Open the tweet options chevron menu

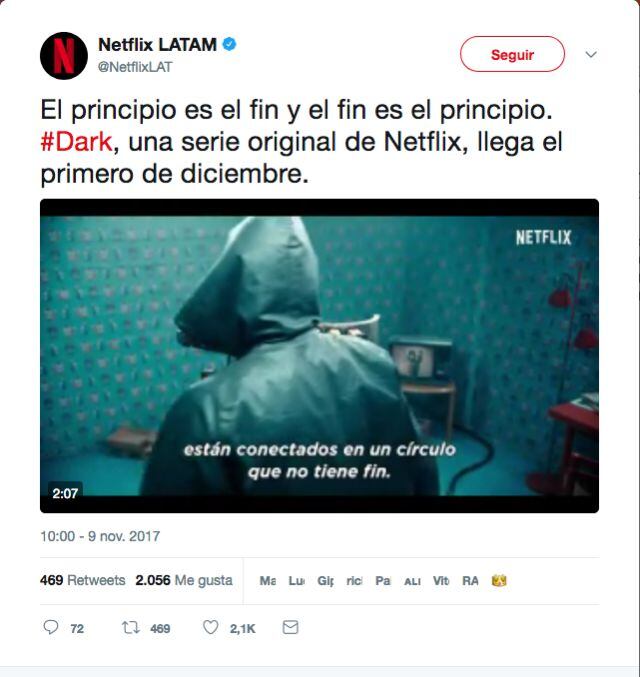pyautogui.click(x=591, y=54)
